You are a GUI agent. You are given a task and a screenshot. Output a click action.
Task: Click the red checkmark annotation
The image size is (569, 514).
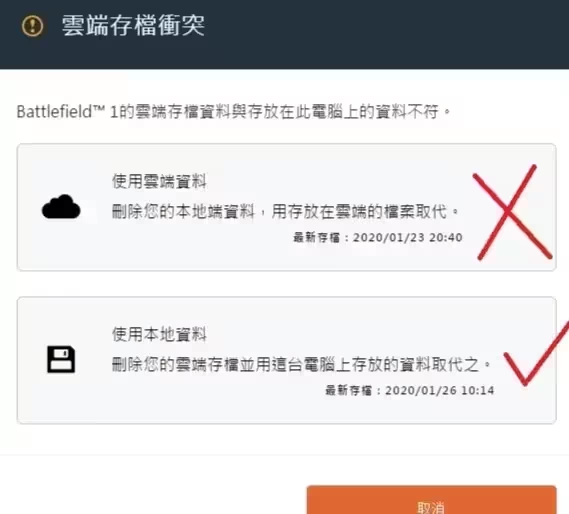coord(536,352)
